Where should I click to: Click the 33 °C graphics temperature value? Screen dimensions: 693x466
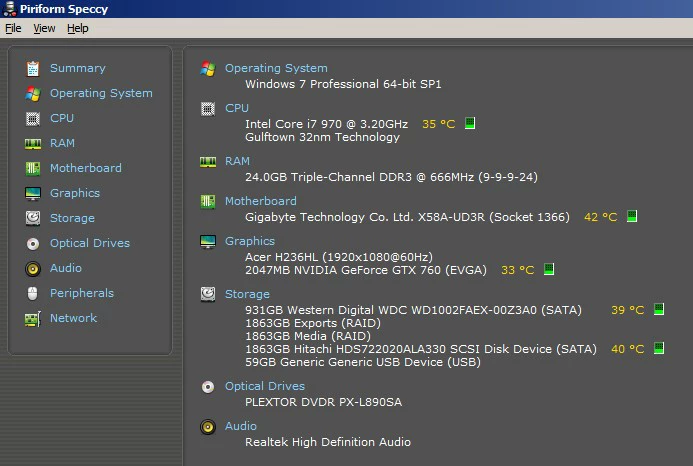(518, 270)
